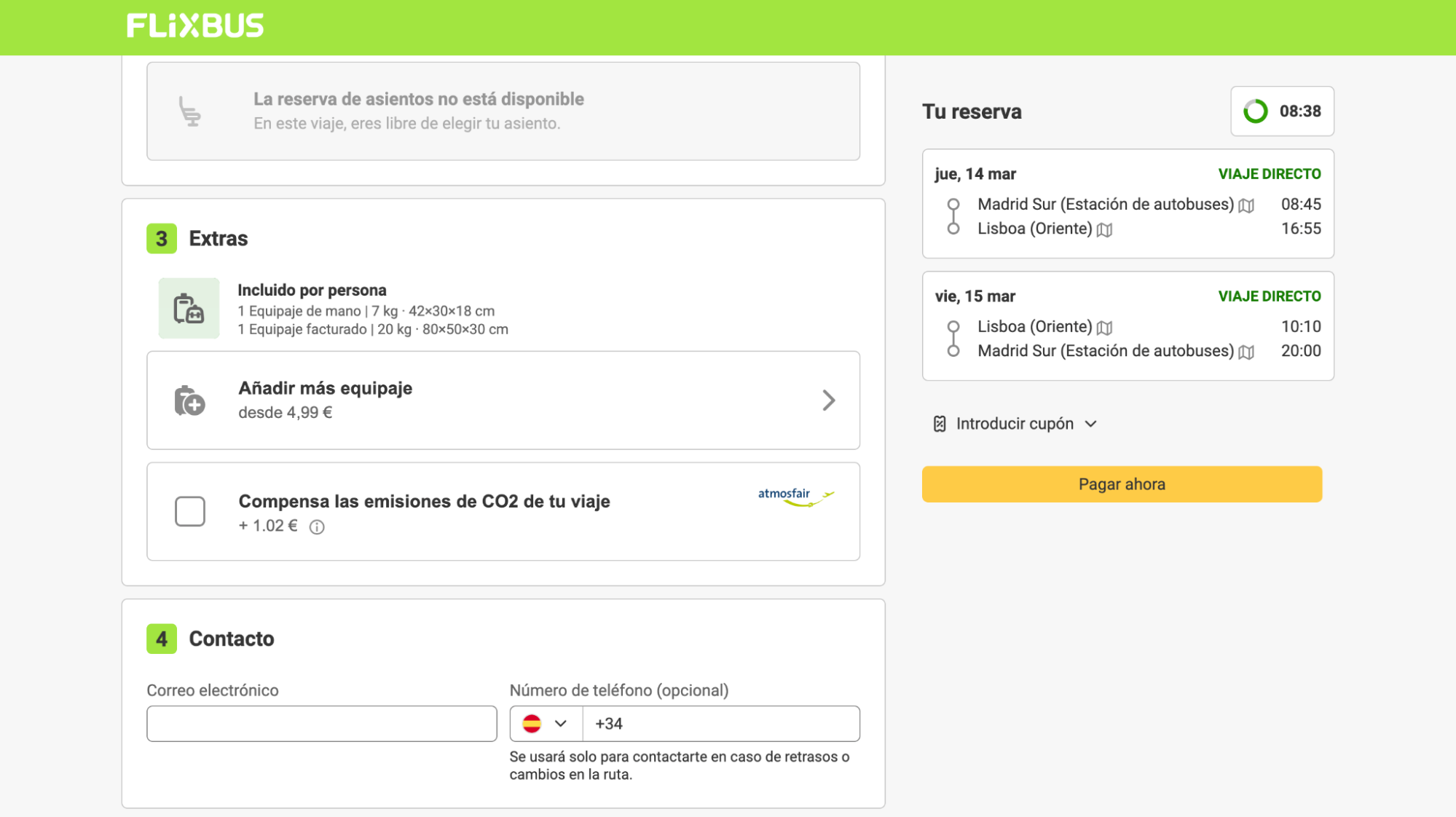Open map for Lisboa (Oriente) departure on 15 mar
The height and width of the screenshot is (817, 1456).
1104,328
